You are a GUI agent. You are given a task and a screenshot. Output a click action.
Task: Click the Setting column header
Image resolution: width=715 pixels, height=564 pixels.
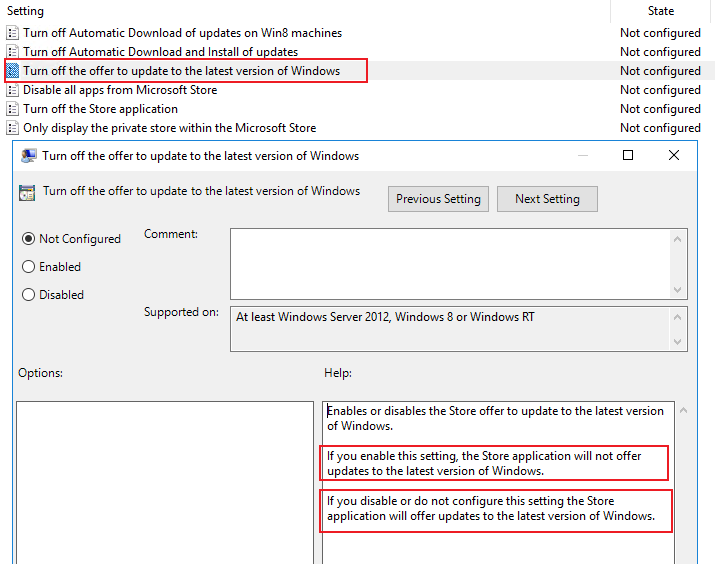[305, 11]
